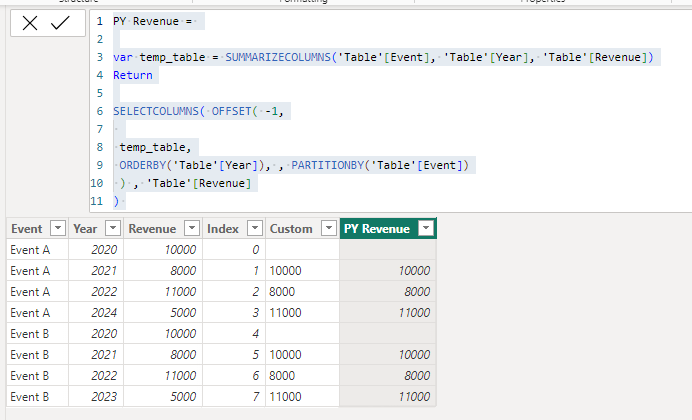
Task: Click line number 7 in the editor gutter
Action: 100,129
